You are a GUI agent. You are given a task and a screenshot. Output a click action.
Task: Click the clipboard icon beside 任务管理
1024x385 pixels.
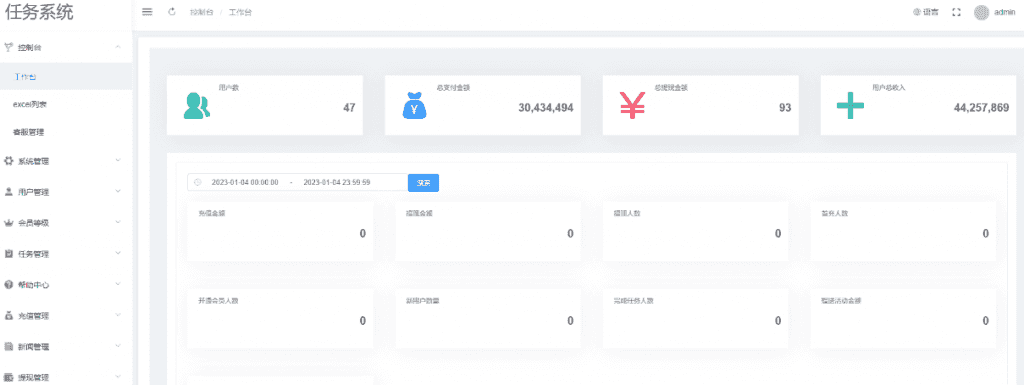(x=8, y=254)
